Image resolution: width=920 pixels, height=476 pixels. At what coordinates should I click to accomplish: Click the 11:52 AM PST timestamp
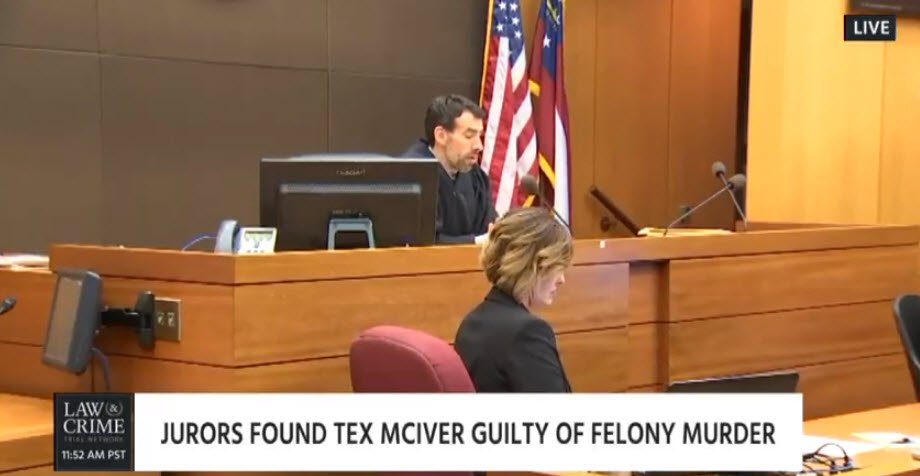[x=94, y=454]
